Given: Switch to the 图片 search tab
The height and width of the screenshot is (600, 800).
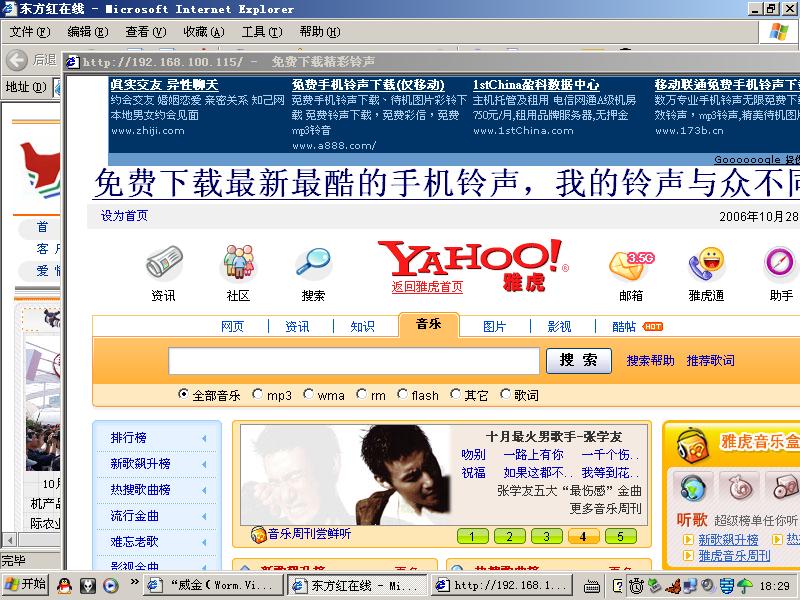Looking at the screenshot, I should click(494, 327).
